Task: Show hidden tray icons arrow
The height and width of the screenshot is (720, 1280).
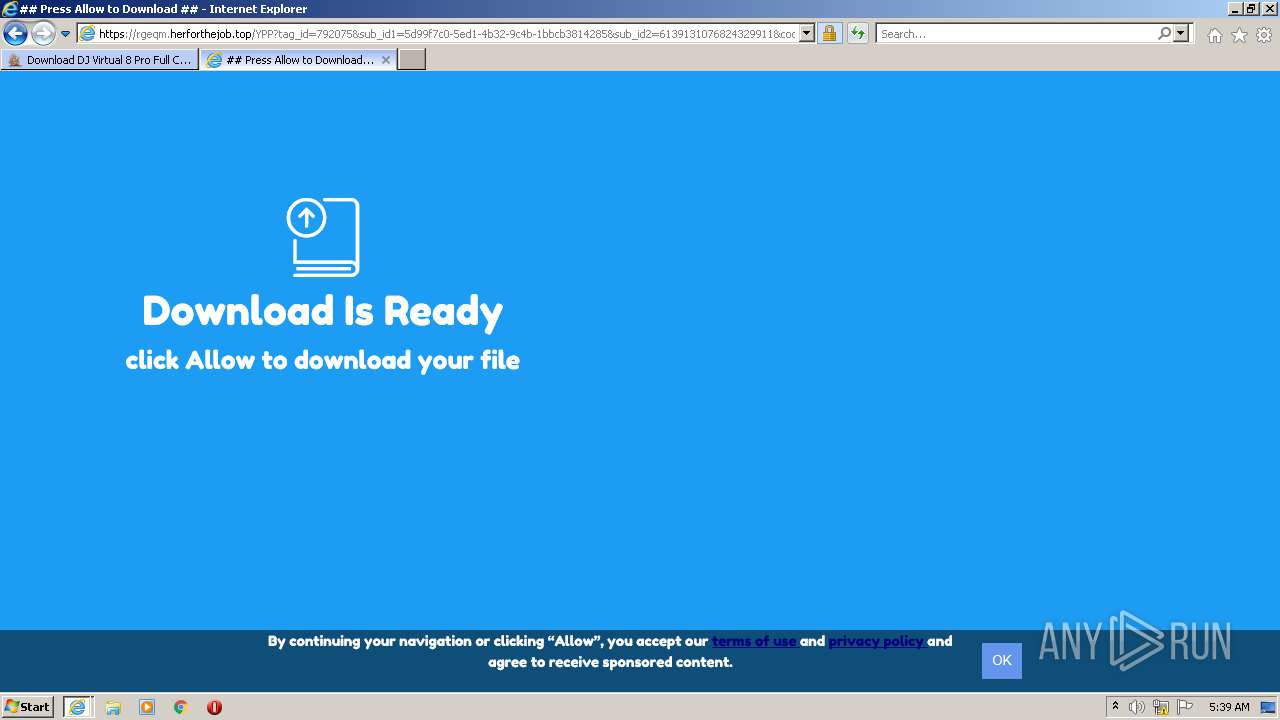Action: pos(1116,707)
